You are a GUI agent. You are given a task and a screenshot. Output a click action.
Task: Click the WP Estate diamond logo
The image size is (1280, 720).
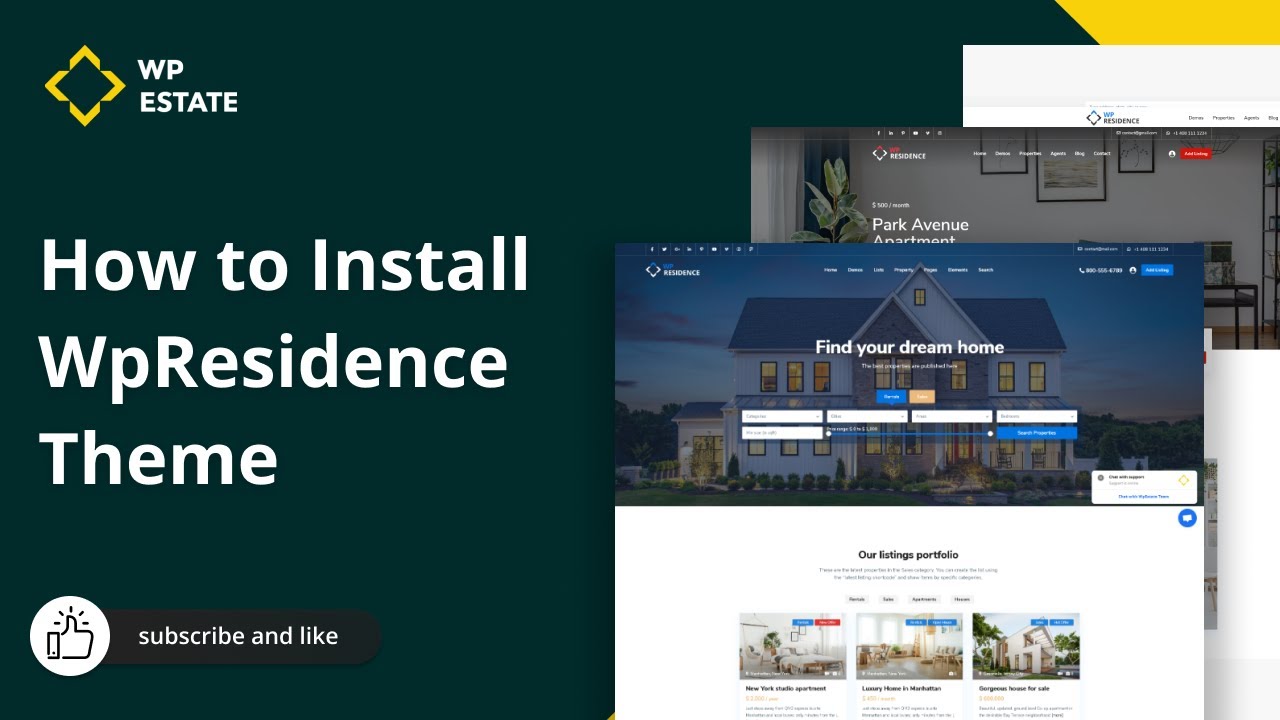click(85, 85)
